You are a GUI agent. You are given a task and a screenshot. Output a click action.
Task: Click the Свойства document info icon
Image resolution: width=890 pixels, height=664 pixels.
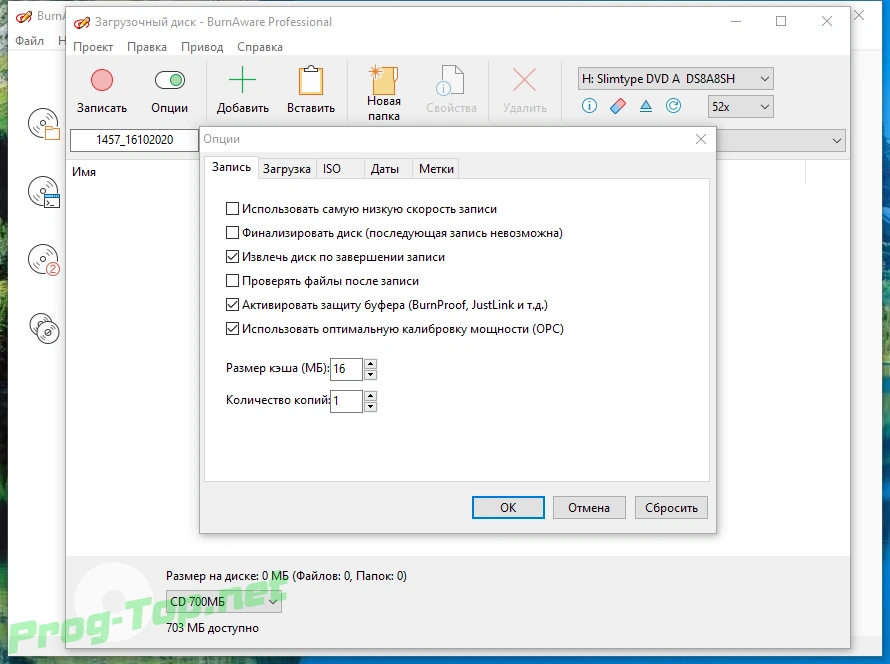(x=451, y=80)
